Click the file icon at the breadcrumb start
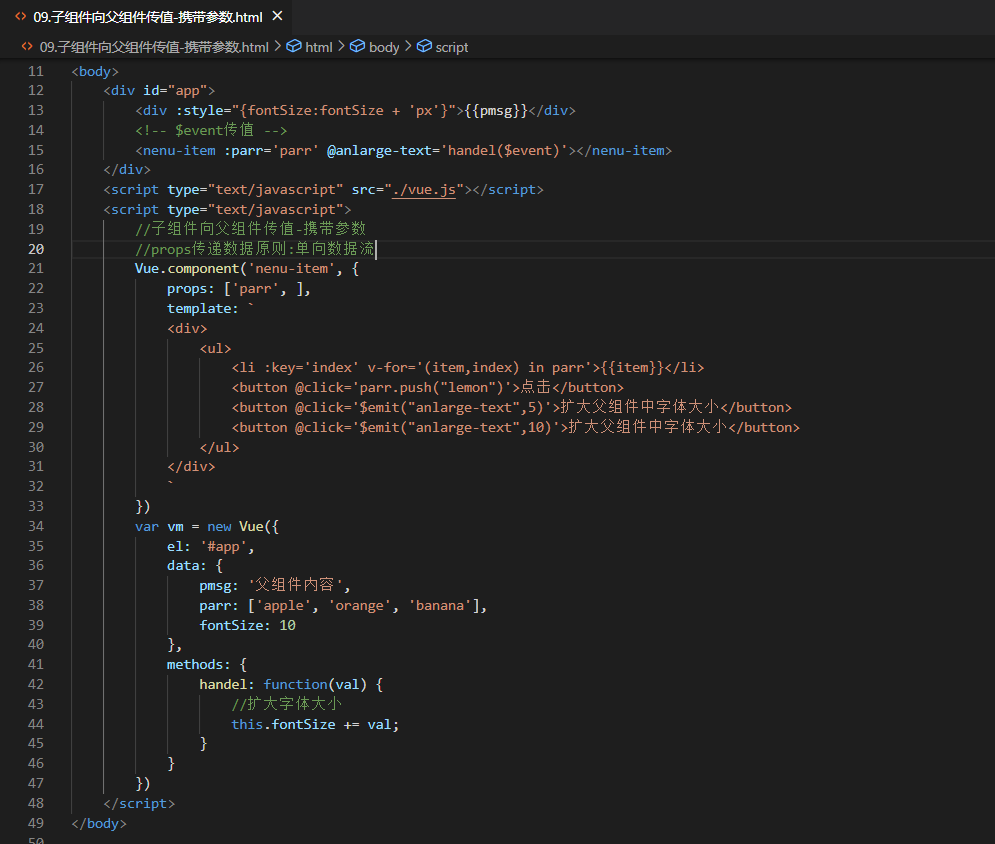The width and height of the screenshot is (995, 844). coord(27,47)
